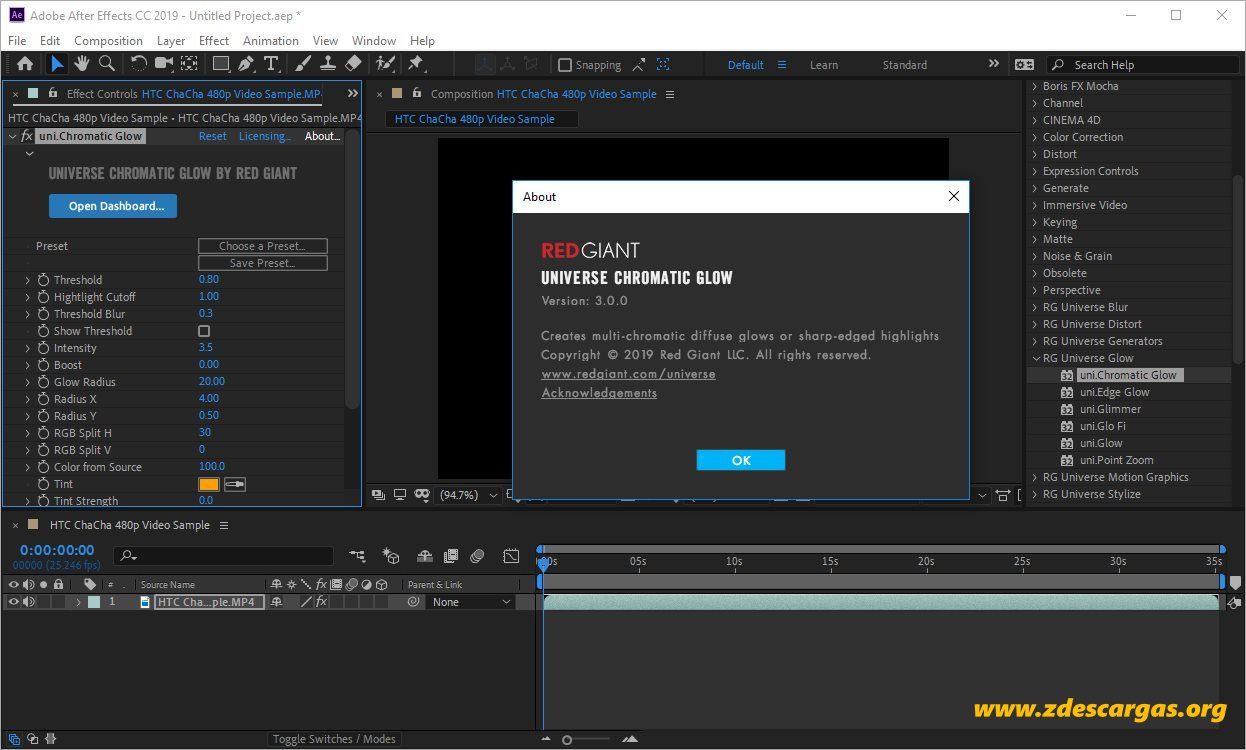
Task: Click the Frame Blending enable icon in timeline
Action: [451, 556]
